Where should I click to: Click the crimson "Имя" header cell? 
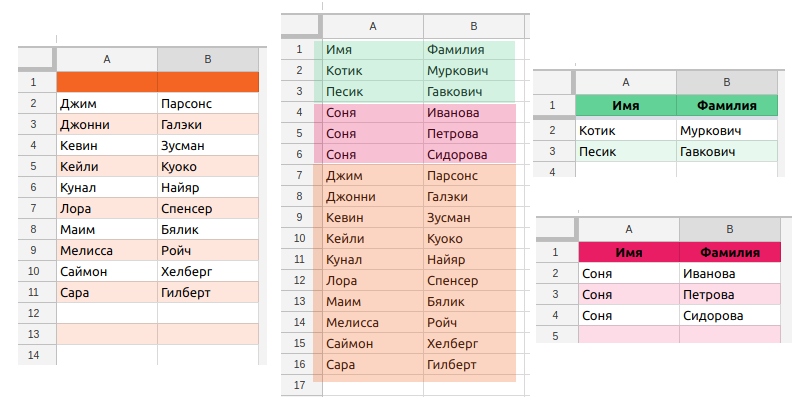(628, 252)
